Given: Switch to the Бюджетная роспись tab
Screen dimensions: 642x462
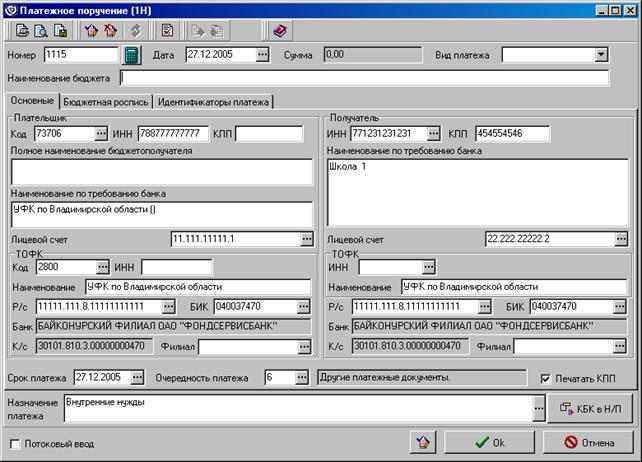Looking at the screenshot, I should 106,102.
